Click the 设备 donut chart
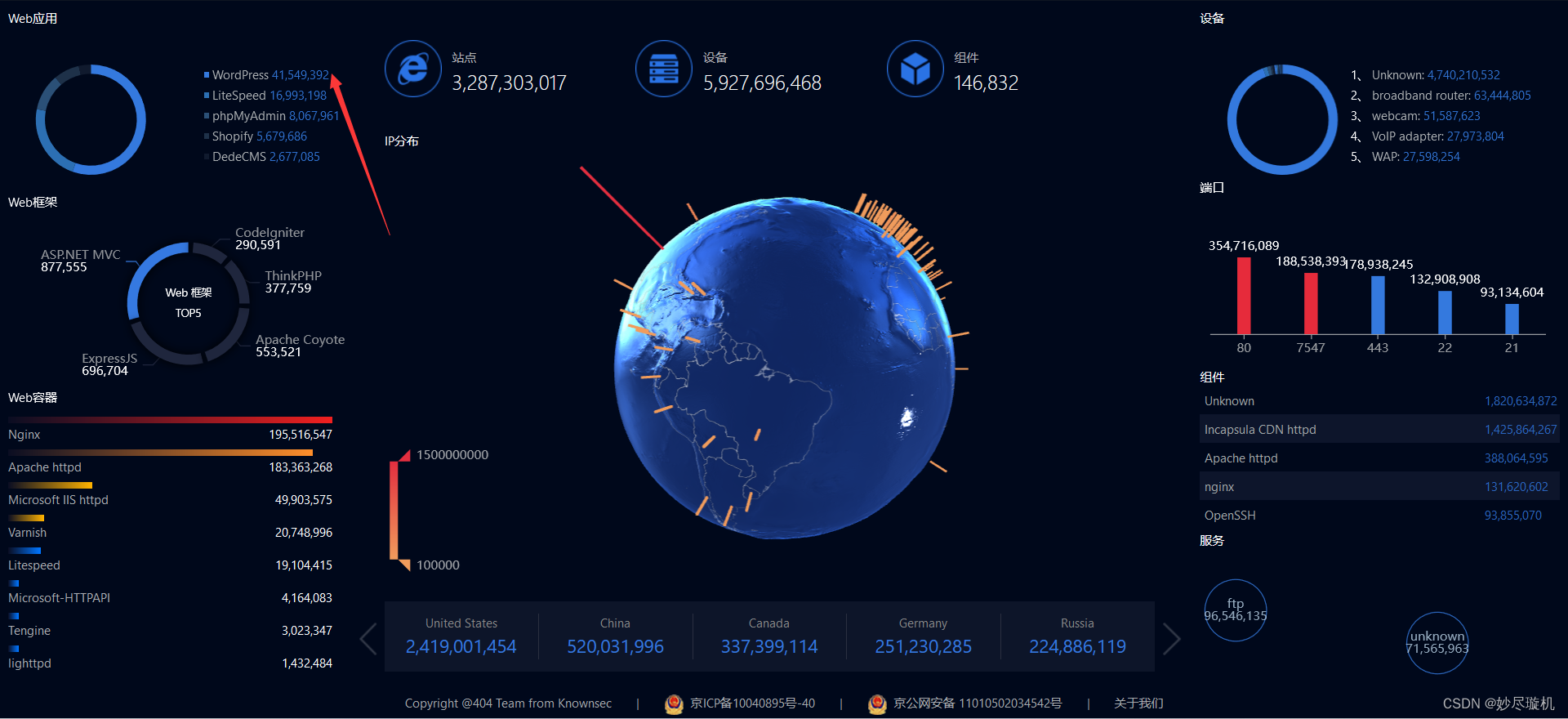The height and width of the screenshot is (719, 1568). (x=1282, y=119)
